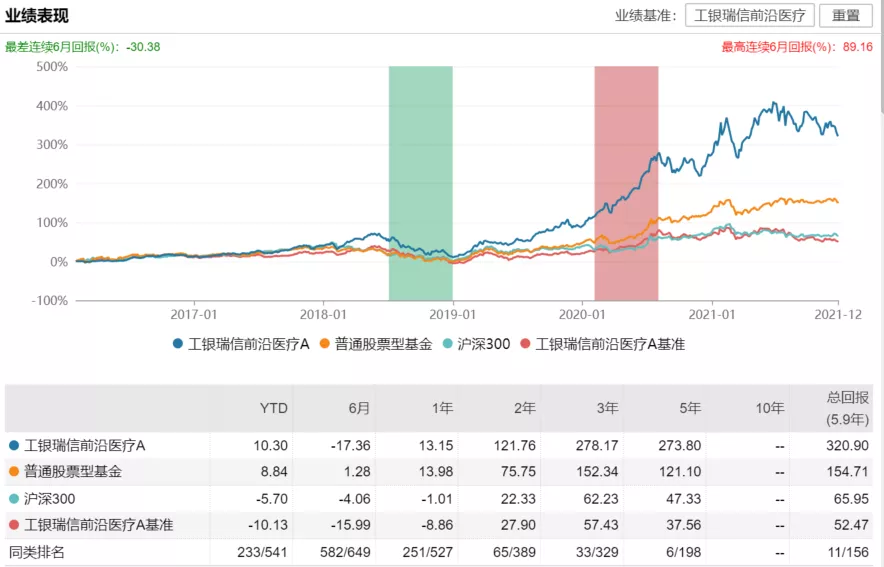
Task: Select the 3年 column header
Action: click(x=607, y=408)
